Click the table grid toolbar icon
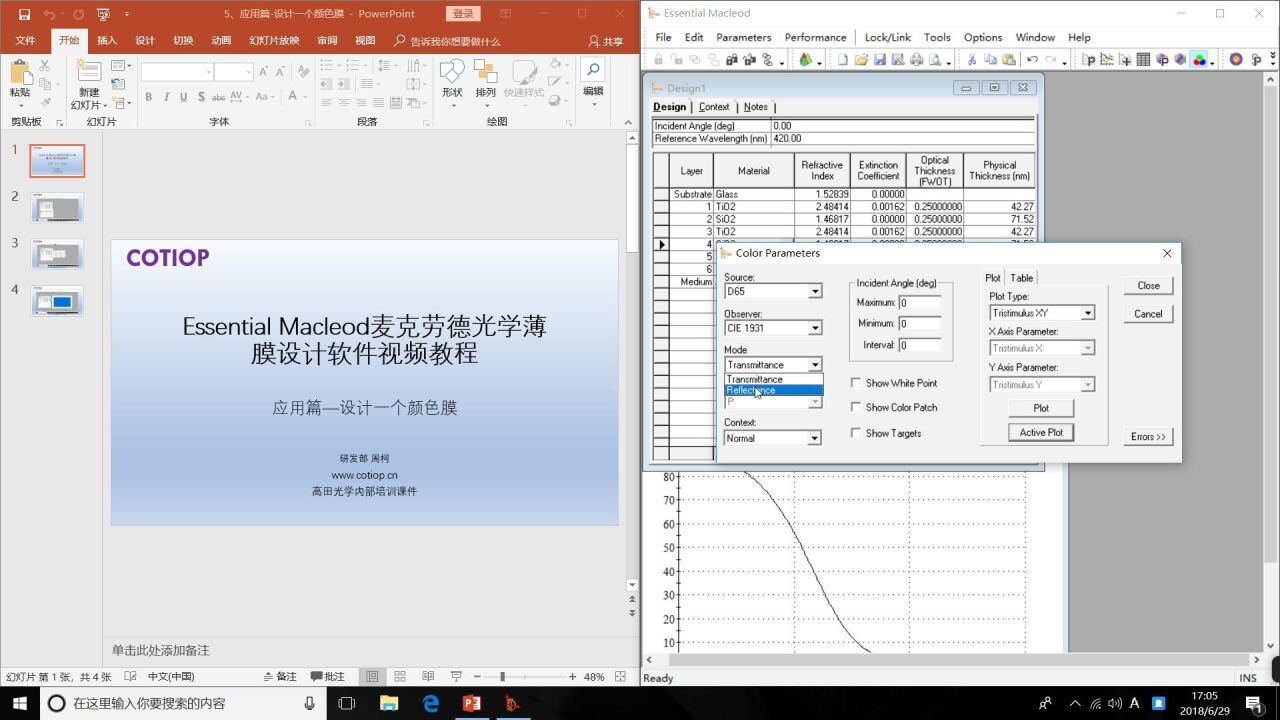Screen dimensions: 1280x720 click(1143, 60)
